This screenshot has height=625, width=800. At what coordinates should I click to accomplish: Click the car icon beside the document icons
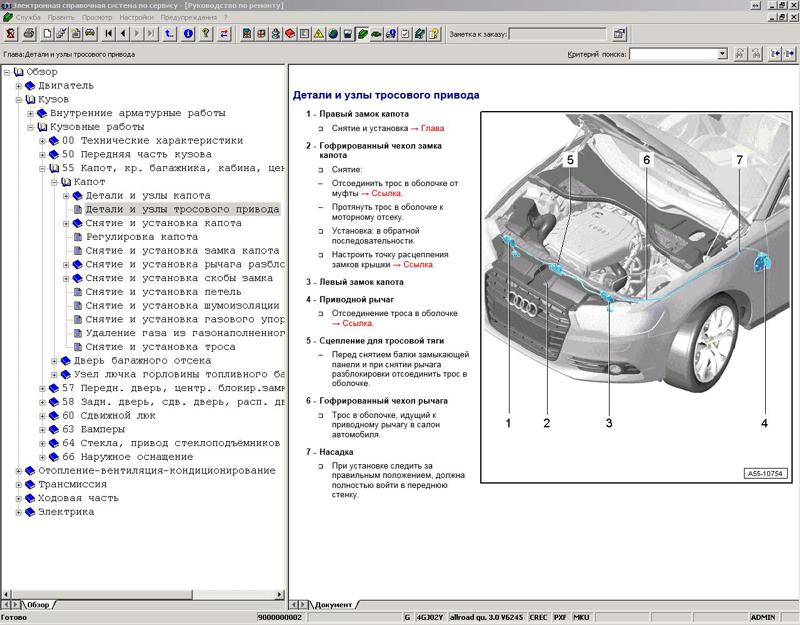tap(90, 34)
